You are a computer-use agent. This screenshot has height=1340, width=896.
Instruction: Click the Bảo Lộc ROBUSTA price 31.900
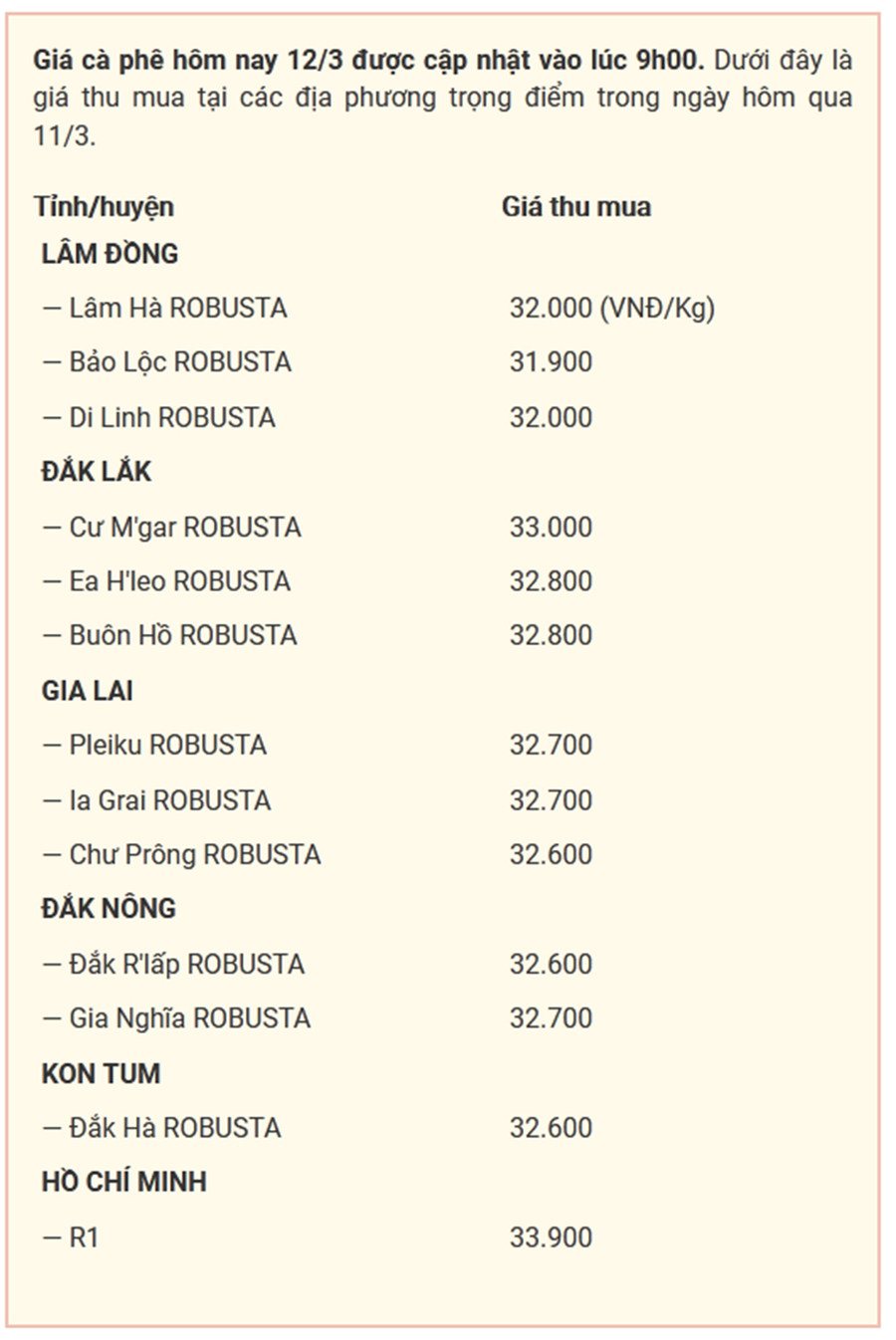pos(551,362)
